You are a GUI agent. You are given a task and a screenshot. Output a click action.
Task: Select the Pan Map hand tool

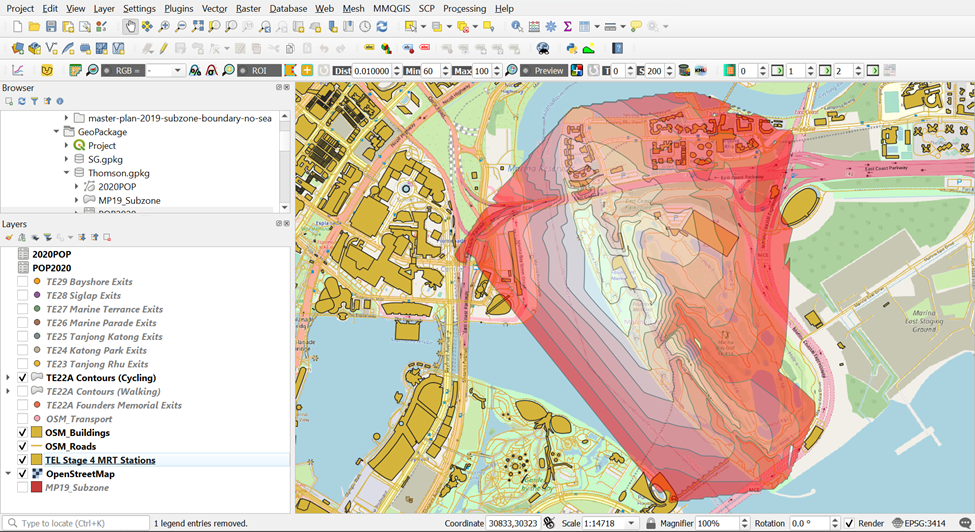coord(130,27)
